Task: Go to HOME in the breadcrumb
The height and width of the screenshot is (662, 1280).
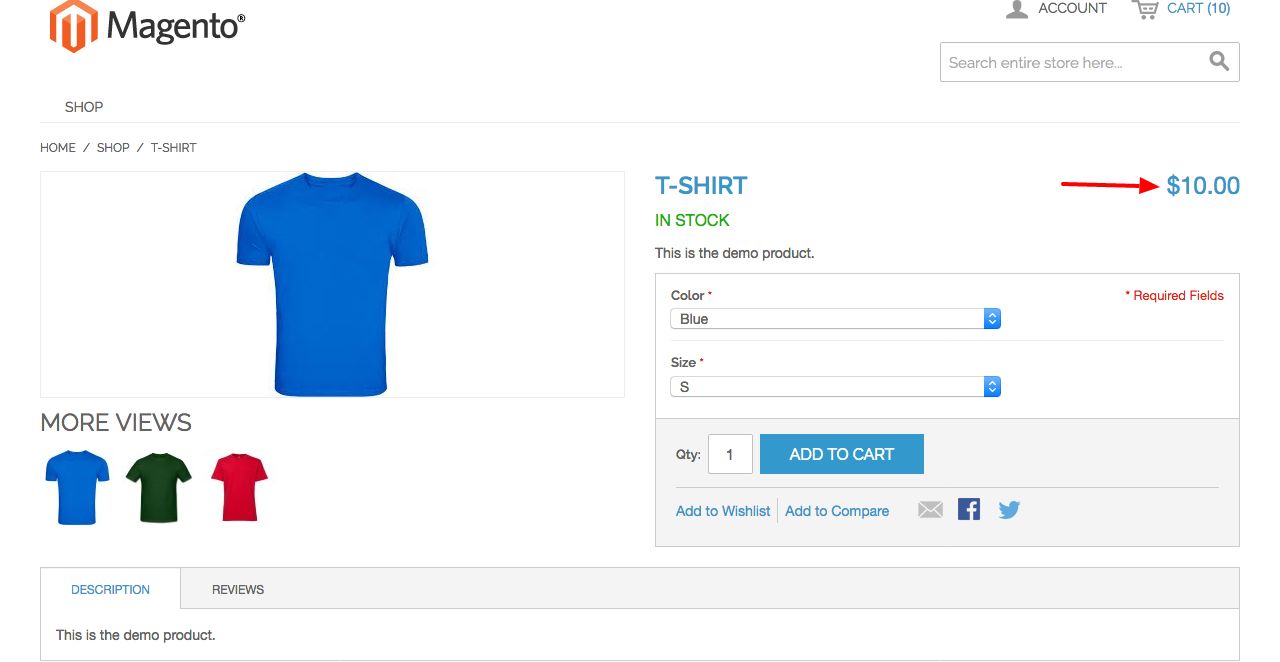Action: [58, 147]
